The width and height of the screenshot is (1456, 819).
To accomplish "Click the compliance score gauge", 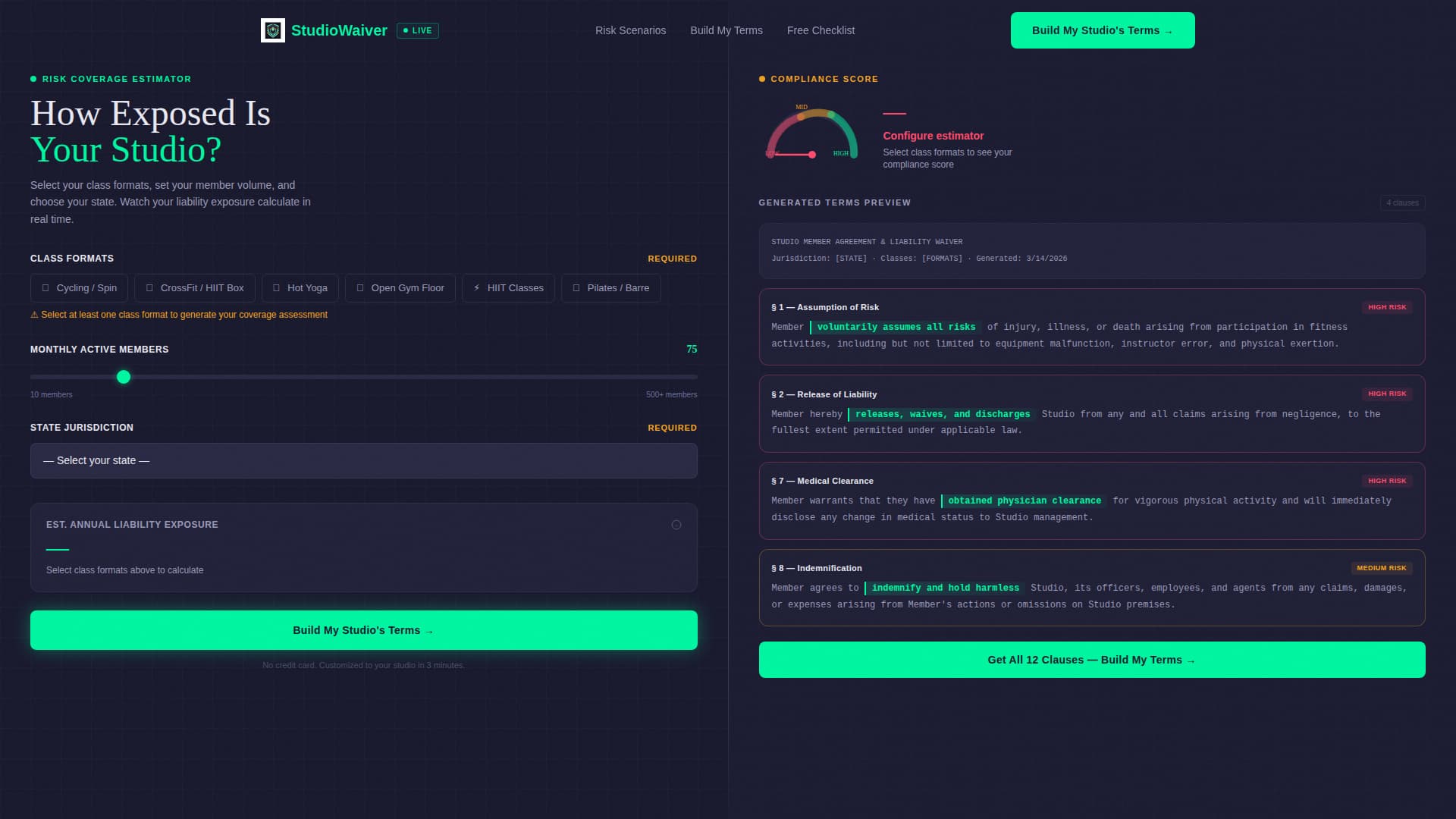I will (x=811, y=133).
